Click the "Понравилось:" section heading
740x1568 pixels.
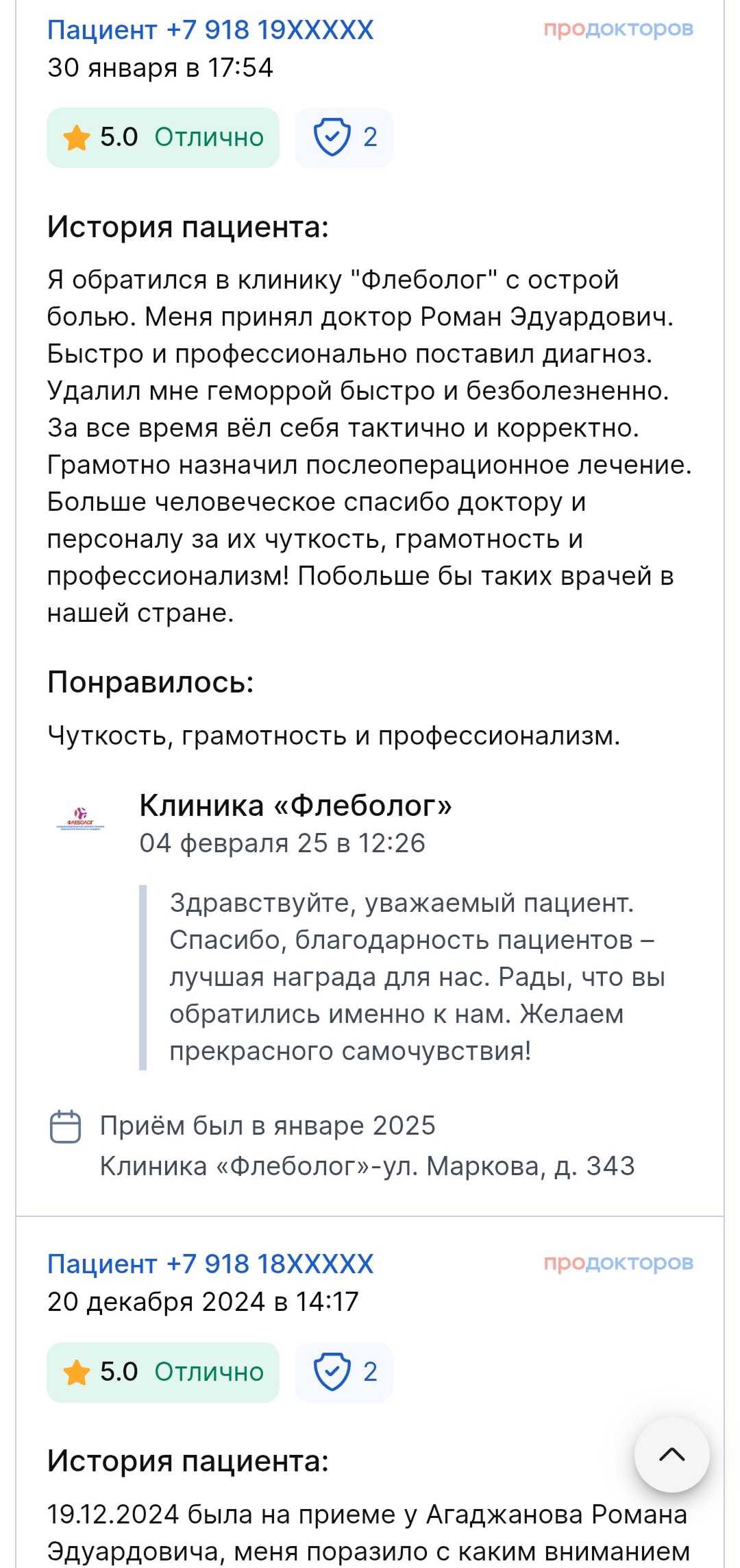point(150,682)
